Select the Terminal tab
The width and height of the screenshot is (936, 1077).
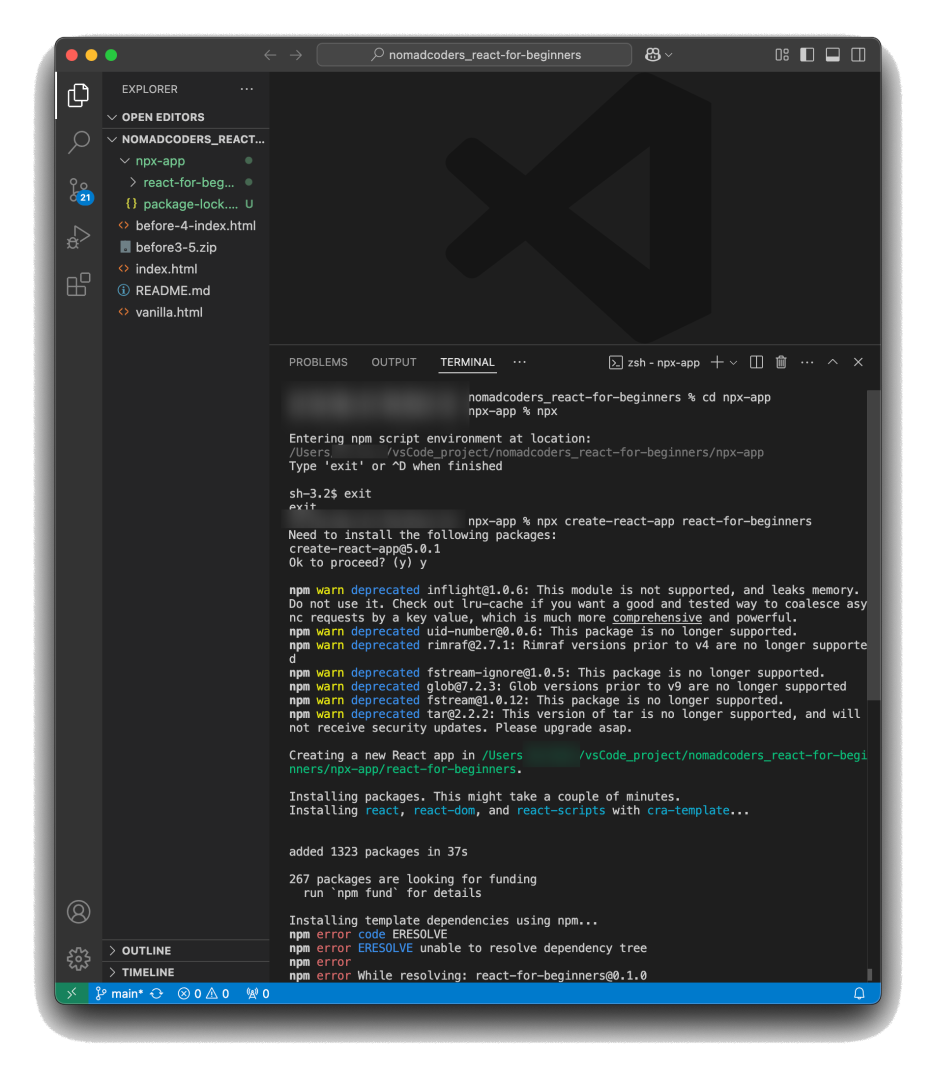pos(467,362)
